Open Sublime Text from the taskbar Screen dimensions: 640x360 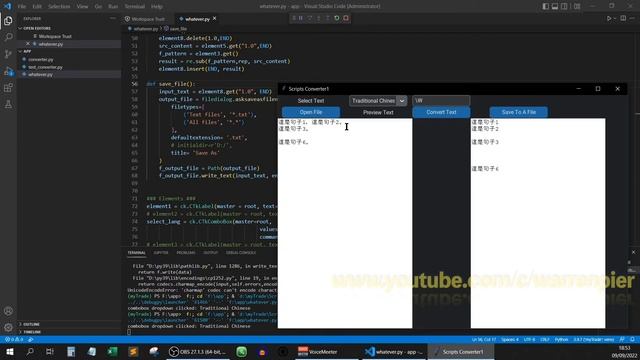133,351
